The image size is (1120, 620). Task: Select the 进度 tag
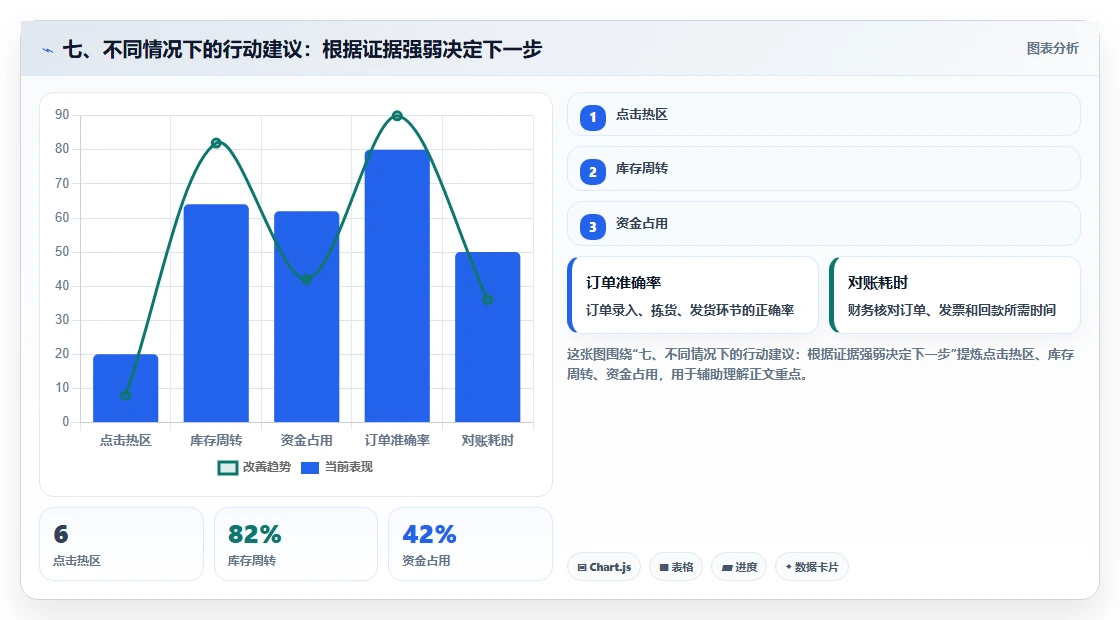pyautogui.click(x=739, y=567)
